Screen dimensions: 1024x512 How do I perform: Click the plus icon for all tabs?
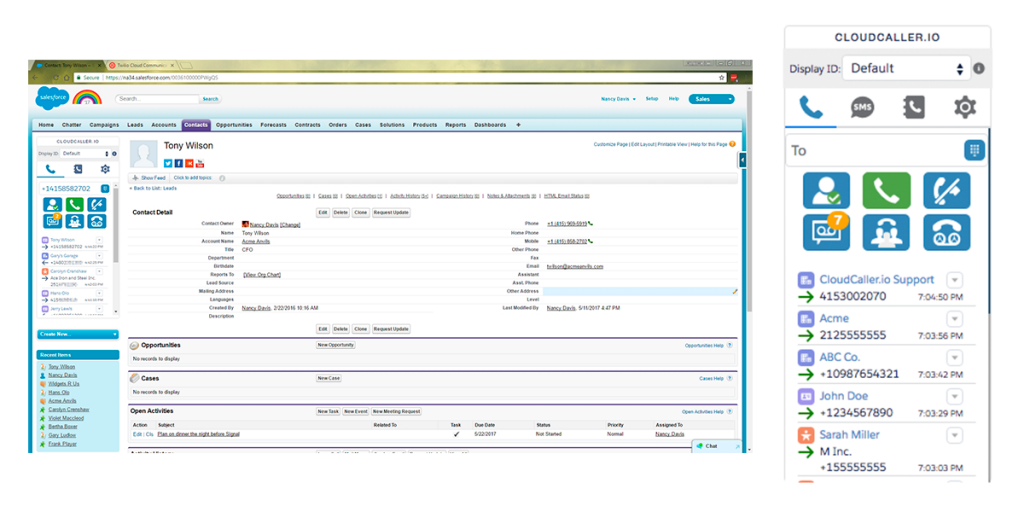(519, 125)
